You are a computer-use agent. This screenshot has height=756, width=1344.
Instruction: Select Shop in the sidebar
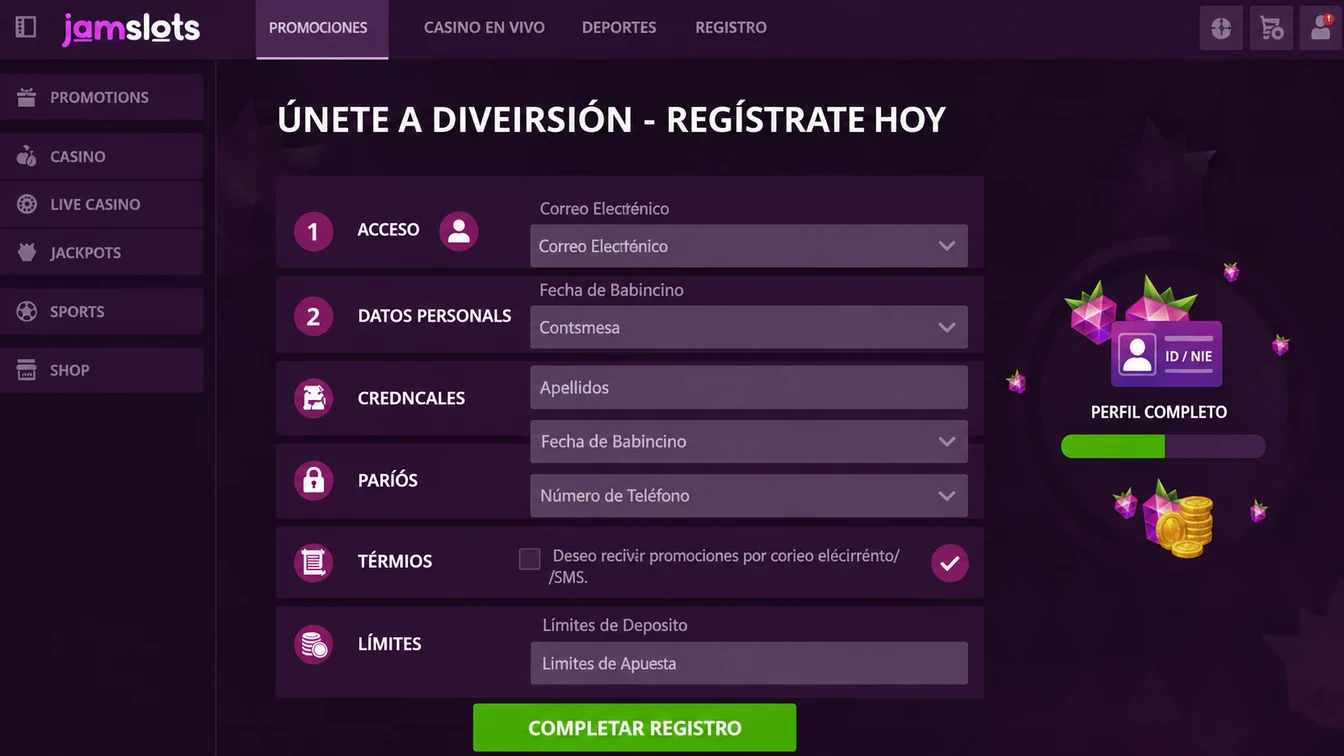[x=101, y=370]
